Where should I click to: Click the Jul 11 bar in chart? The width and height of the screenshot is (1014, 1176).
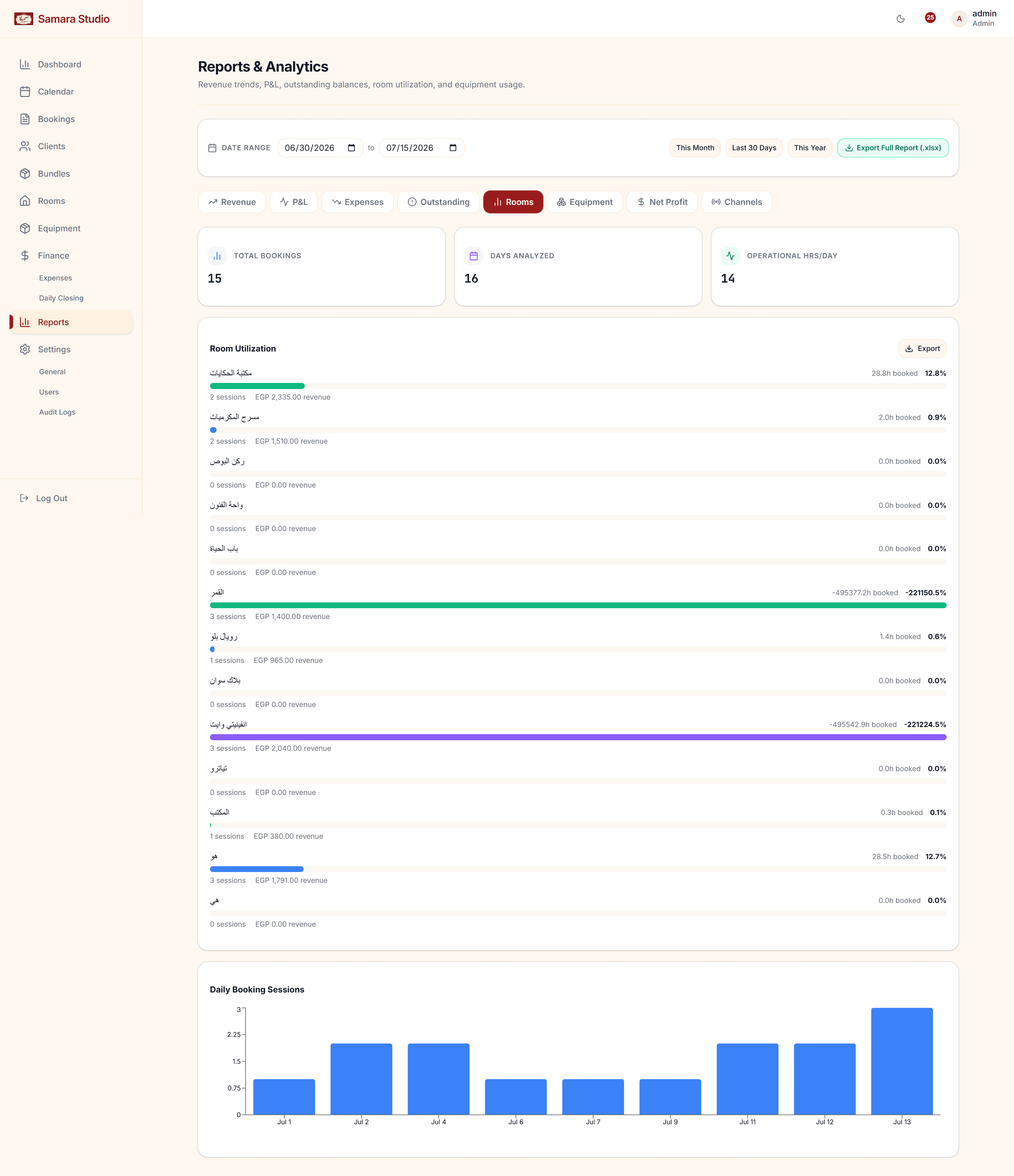[x=747, y=1079]
